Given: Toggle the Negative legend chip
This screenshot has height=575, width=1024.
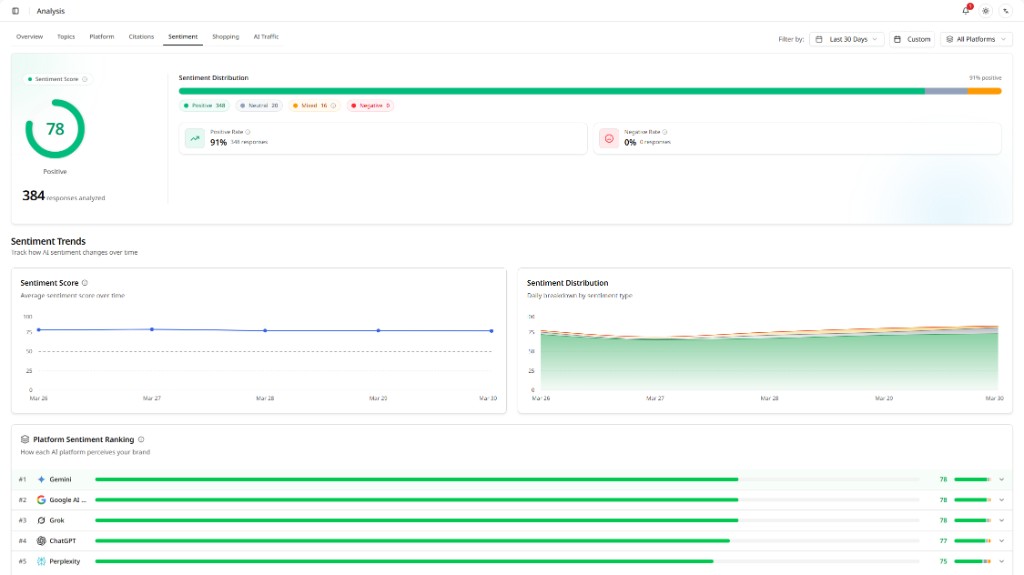Looking at the screenshot, I should click(x=370, y=105).
